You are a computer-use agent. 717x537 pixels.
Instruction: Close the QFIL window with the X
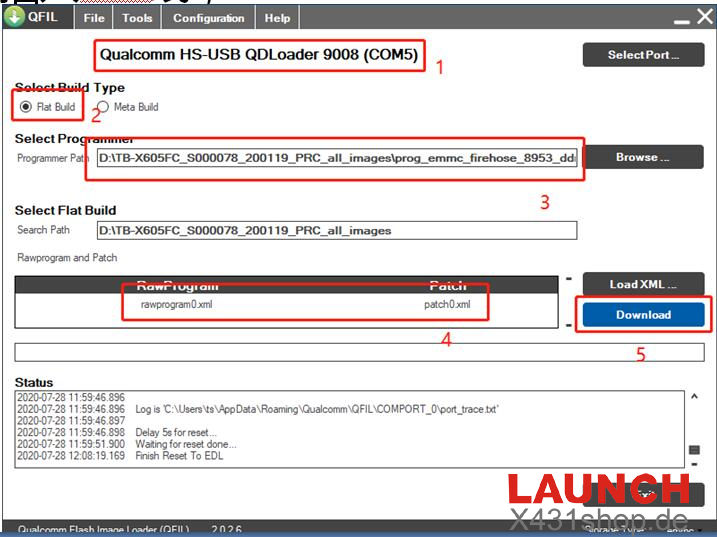(704, 17)
